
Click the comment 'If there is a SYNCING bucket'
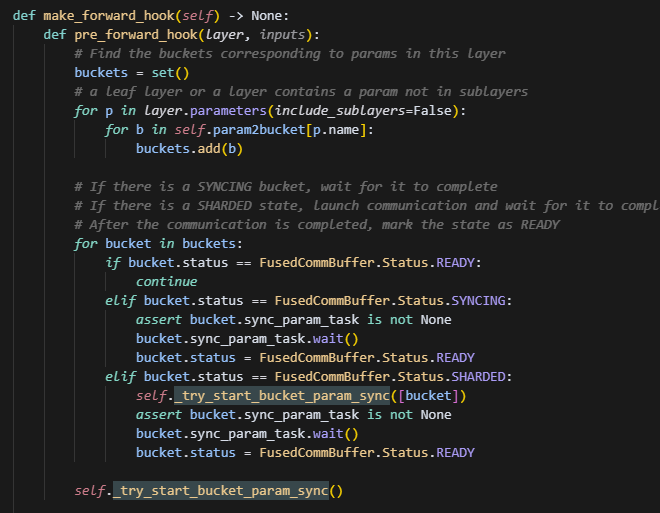(x=285, y=187)
